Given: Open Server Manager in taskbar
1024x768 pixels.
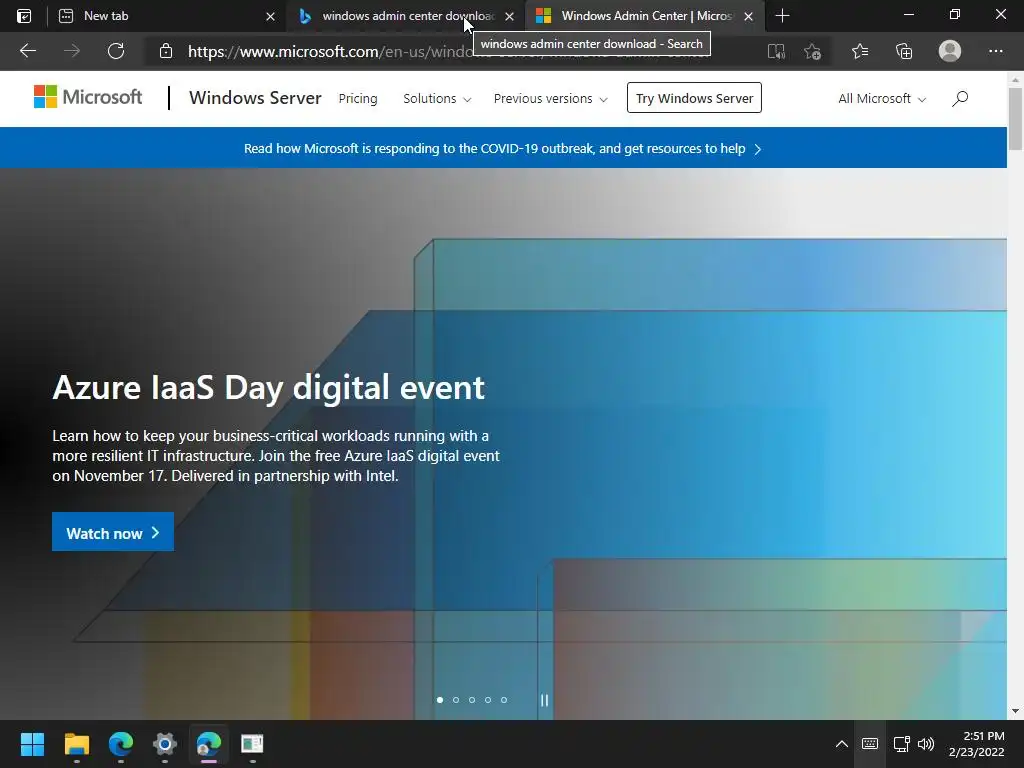Looking at the screenshot, I should pyautogui.click(x=252, y=744).
